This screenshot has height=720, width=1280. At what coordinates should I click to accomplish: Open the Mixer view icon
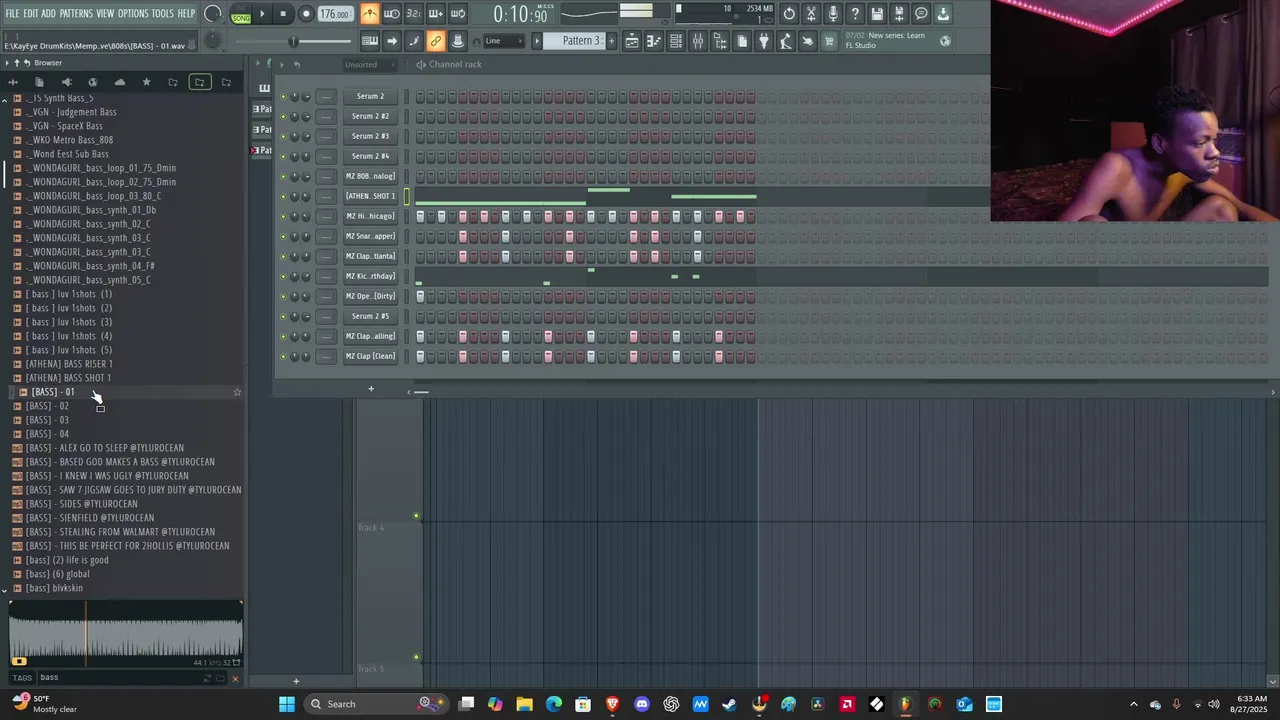[x=698, y=41]
